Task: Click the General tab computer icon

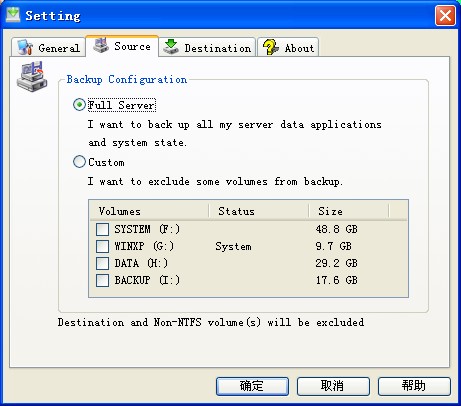Action: tap(25, 47)
